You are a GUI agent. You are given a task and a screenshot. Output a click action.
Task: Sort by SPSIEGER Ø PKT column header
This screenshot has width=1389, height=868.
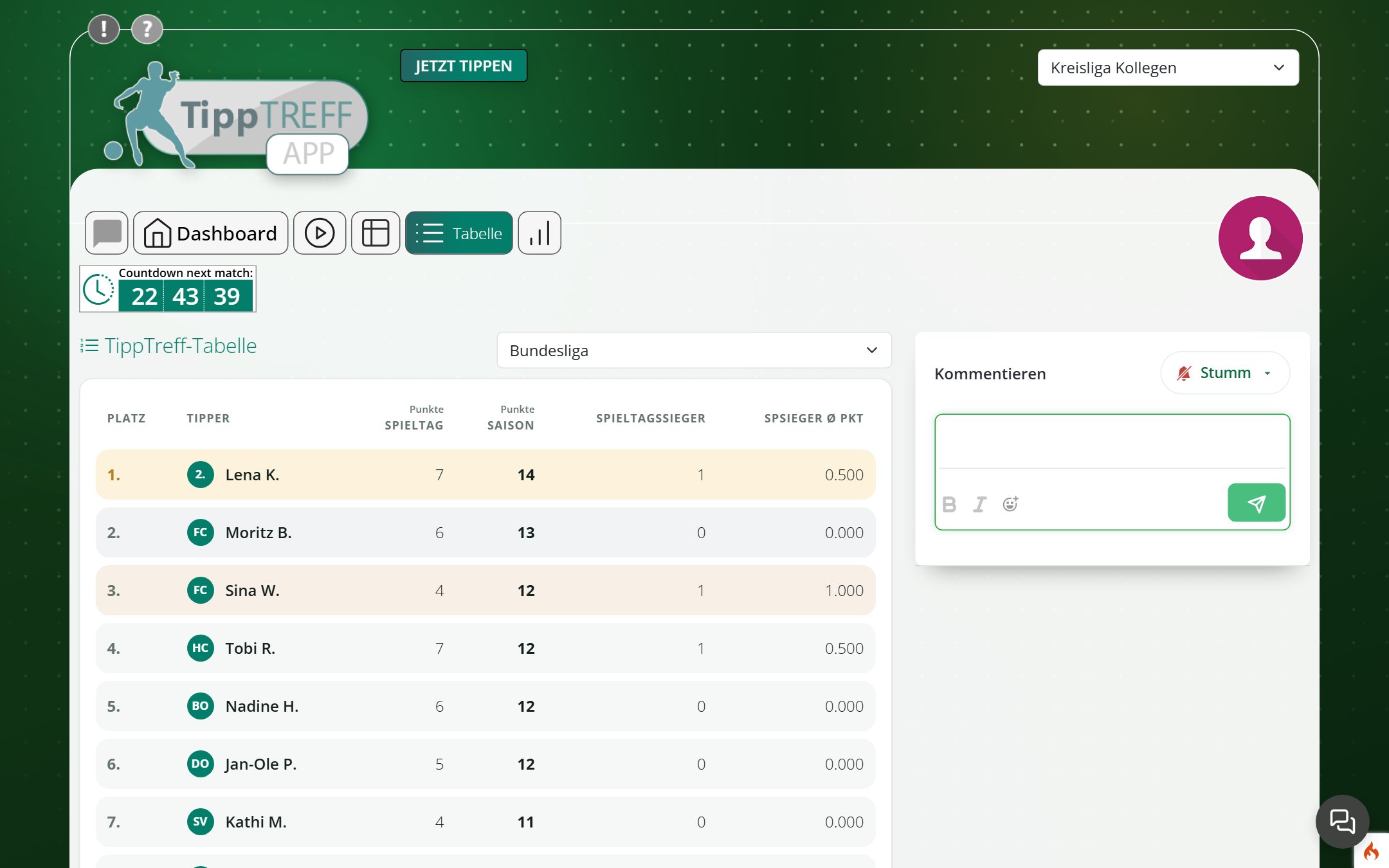pos(814,418)
